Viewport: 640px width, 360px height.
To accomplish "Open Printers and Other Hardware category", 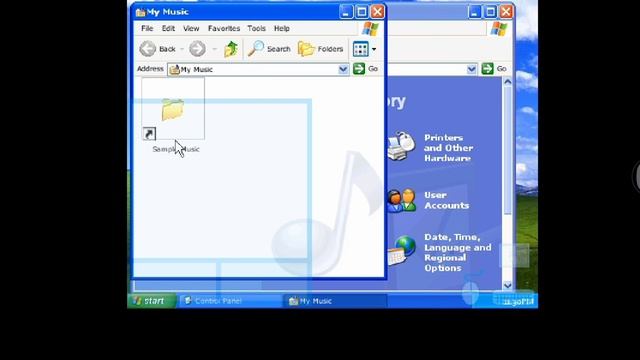I will pyautogui.click(x=448, y=148).
